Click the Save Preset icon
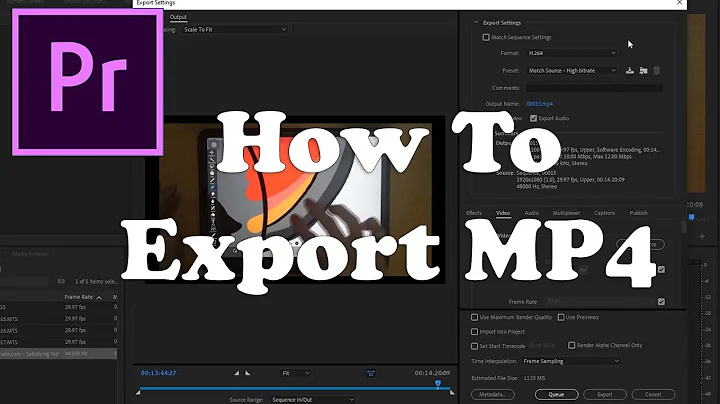720x404 pixels. [x=630, y=70]
